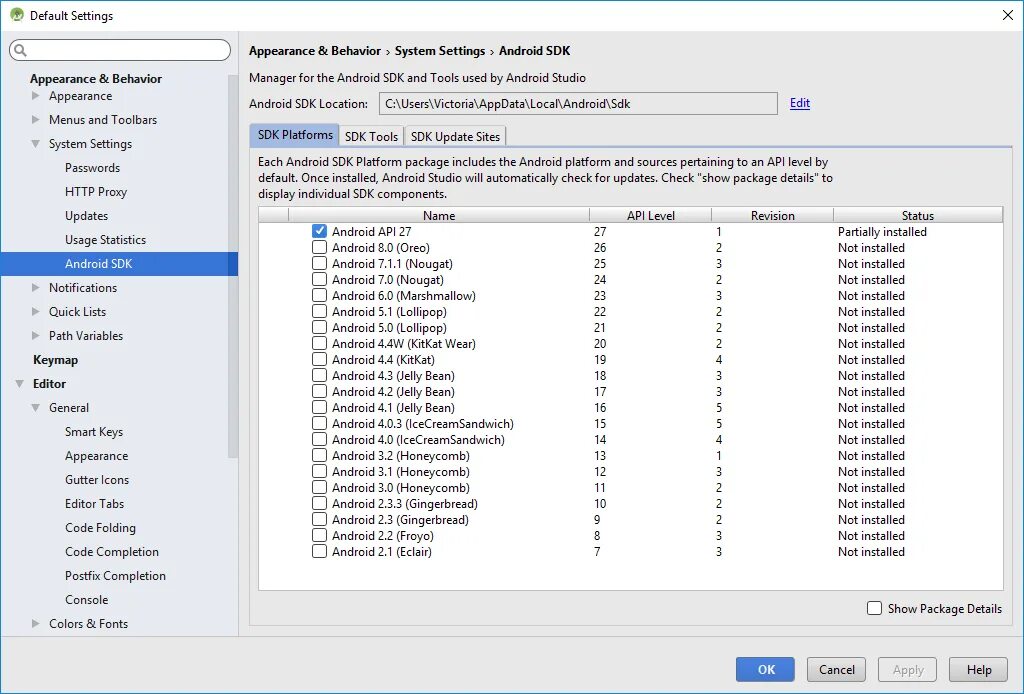Click the Android 4.4W (KitKat Wear) row name
The width and height of the screenshot is (1024, 694).
click(x=404, y=343)
